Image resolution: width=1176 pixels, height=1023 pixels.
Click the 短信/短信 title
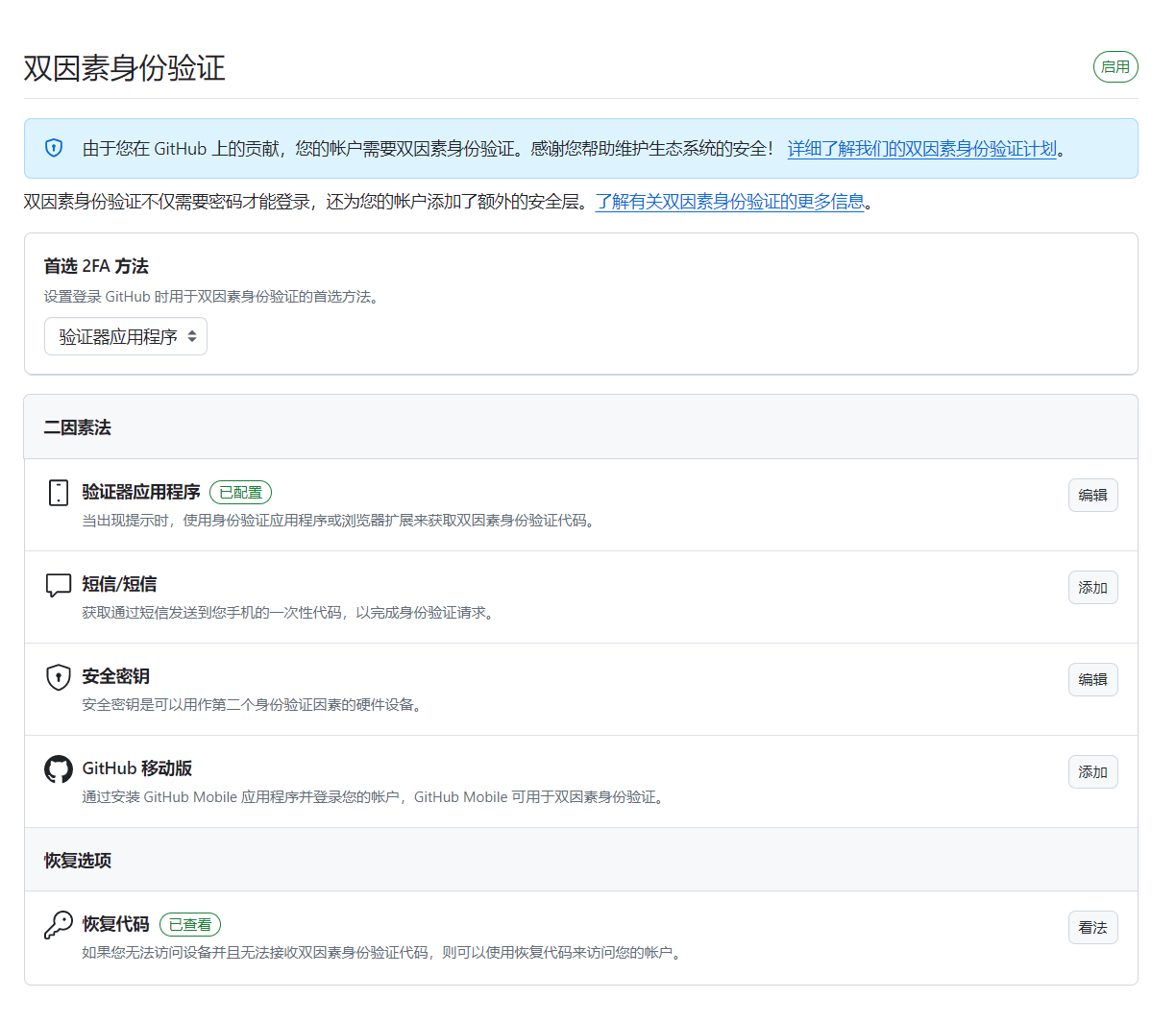[119, 584]
